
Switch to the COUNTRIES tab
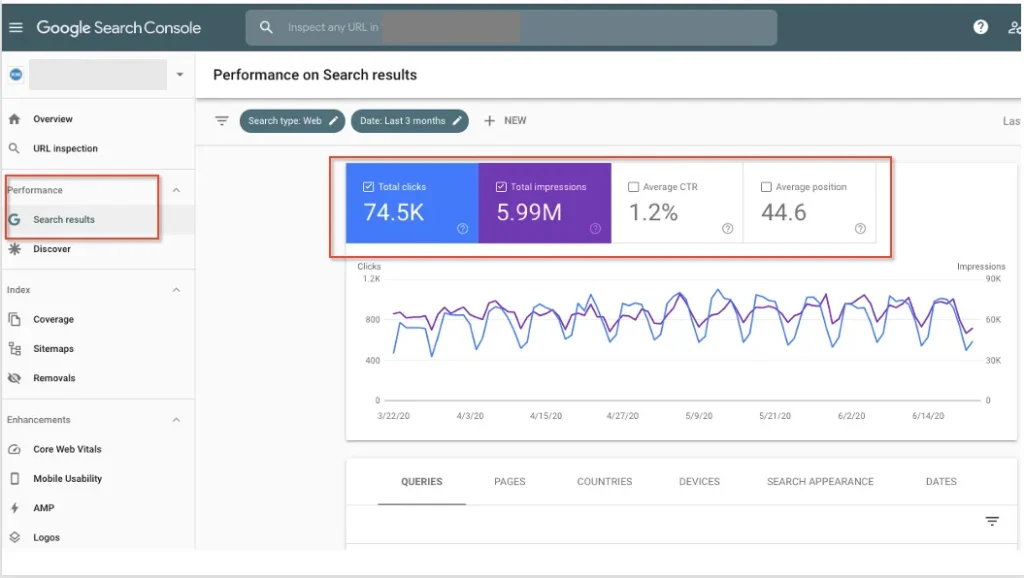point(604,482)
